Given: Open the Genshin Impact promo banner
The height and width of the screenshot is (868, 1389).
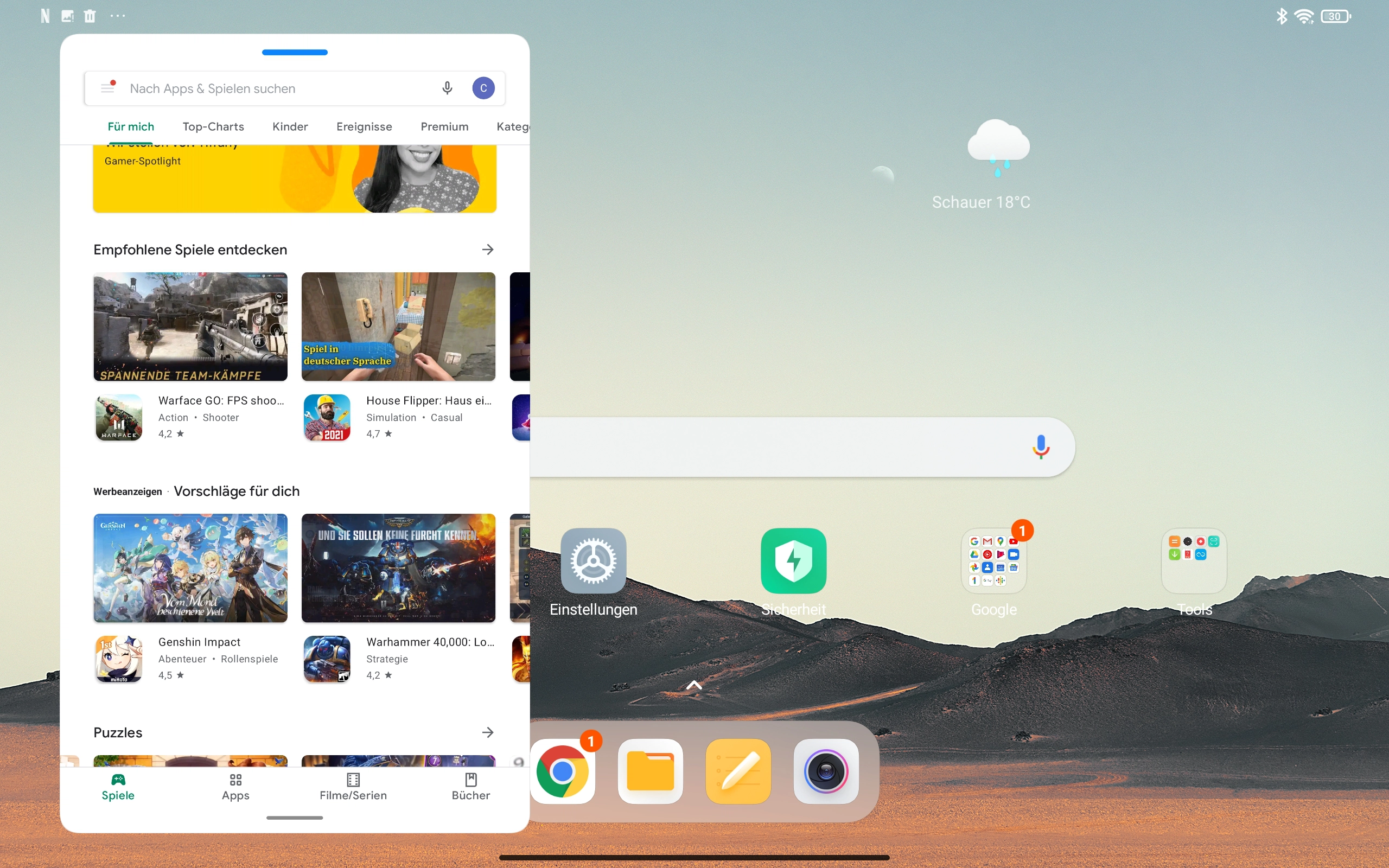Looking at the screenshot, I should [x=190, y=568].
